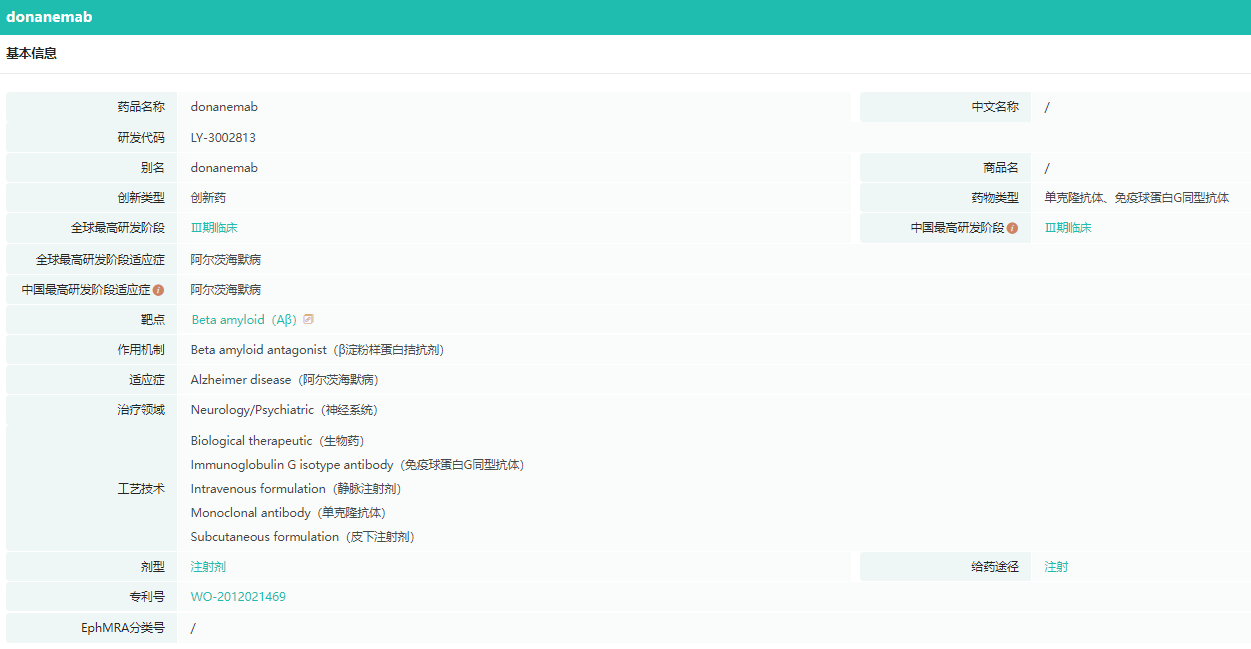Click III期临床 link under 全球最高研发阶段
Image resolution: width=1251 pixels, height=649 pixels.
(214, 228)
